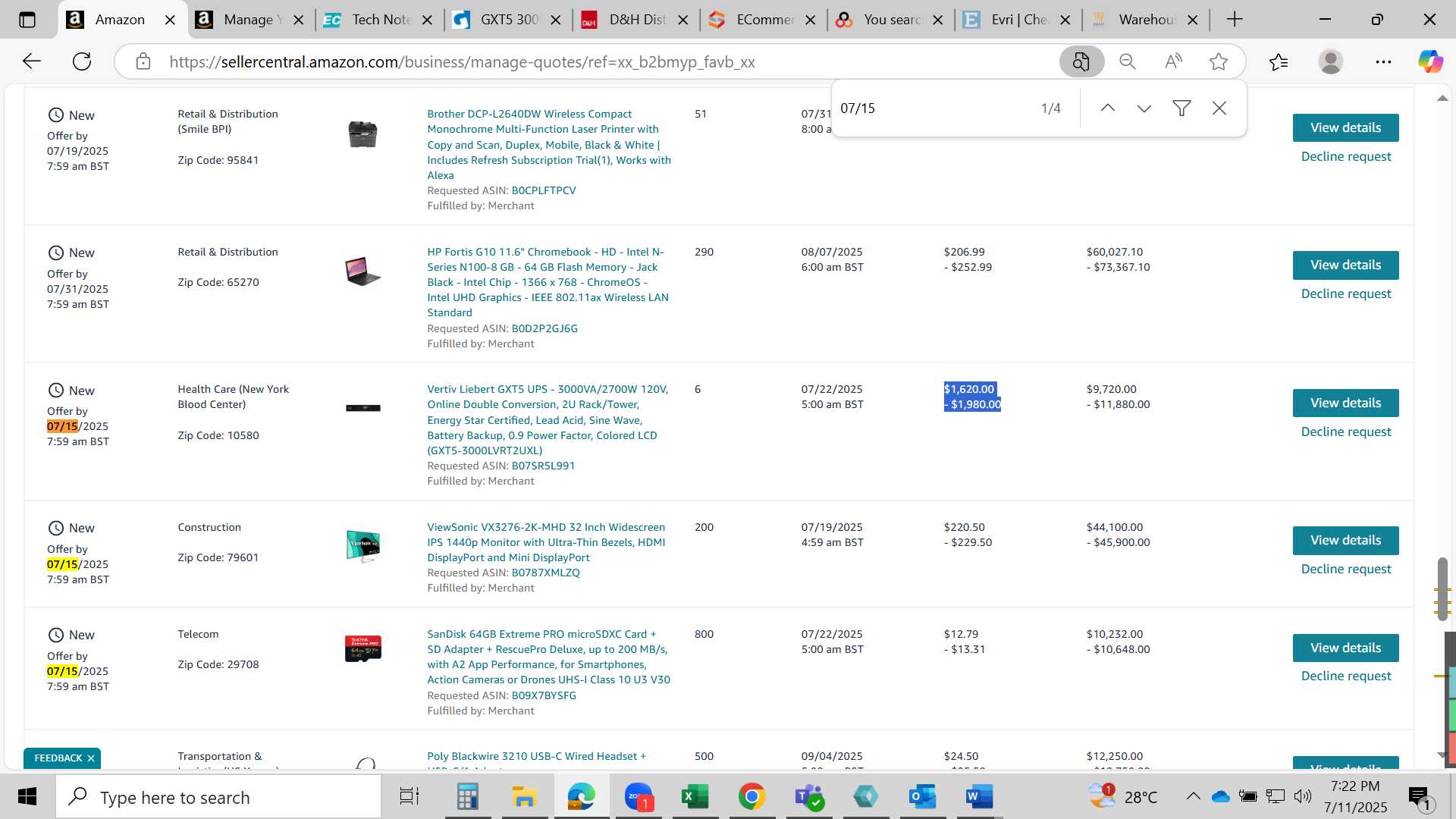Image resolution: width=1456 pixels, height=819 pixels.
Task: Open Vertiv Liebert GXT5 UPS product link
Action: 548,419
